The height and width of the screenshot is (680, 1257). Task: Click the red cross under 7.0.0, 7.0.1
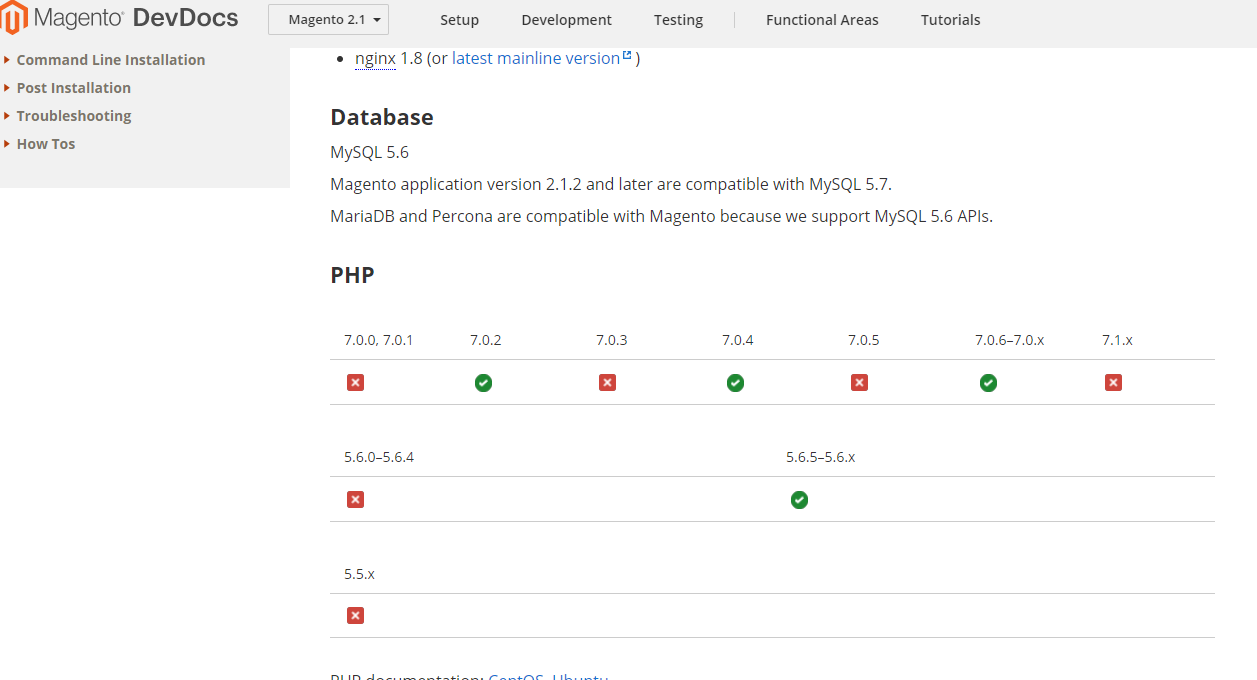pyautogui.click(x=355, y=382)
